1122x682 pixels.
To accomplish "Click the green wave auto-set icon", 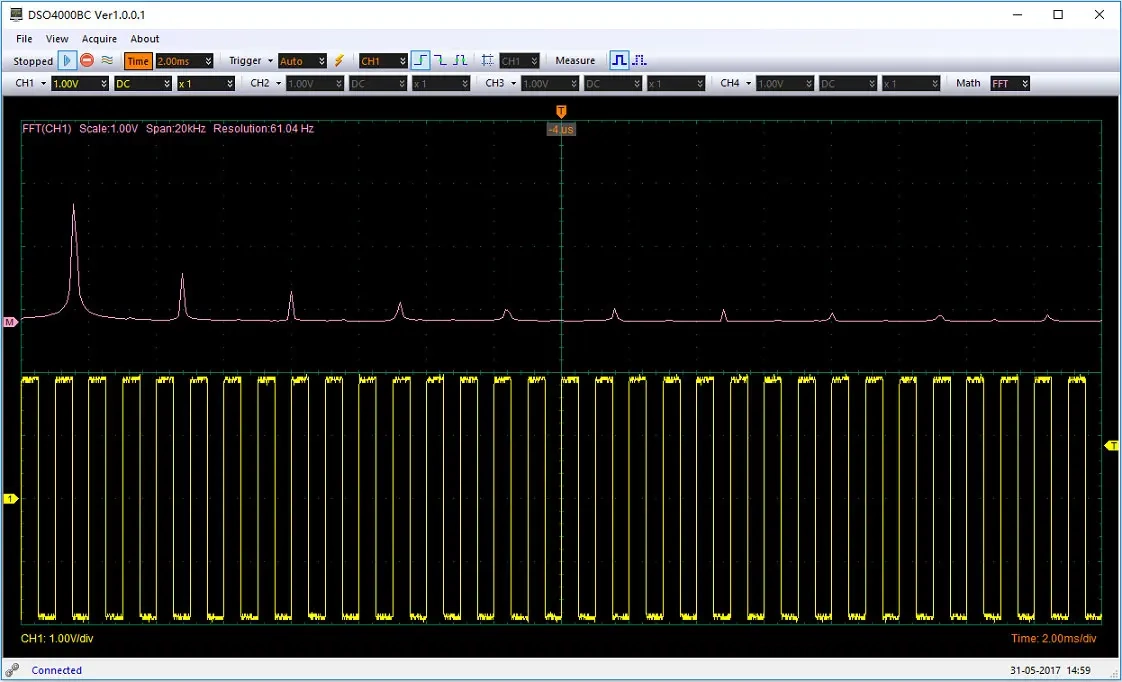I will (x=107, y=61).
